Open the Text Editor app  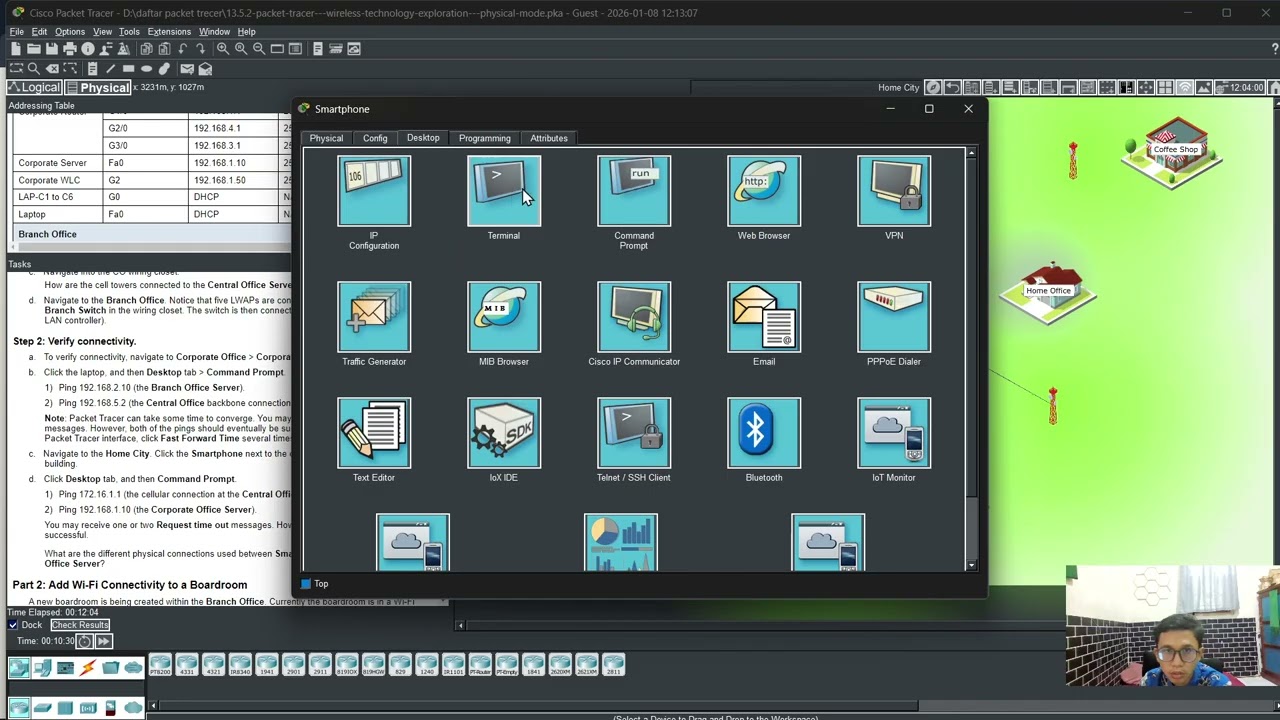pyautogui.click(x=374, y=433)
